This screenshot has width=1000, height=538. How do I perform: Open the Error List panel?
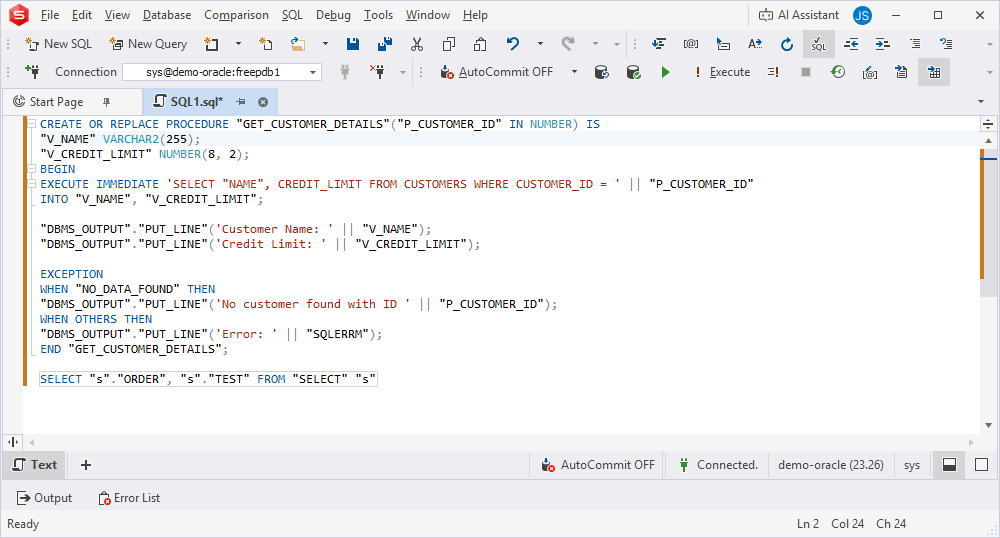(129, 498)
